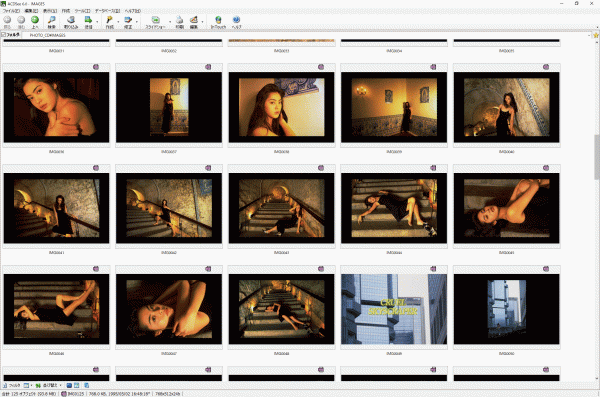This screenshot has height=397, width=600.
Task: Click the second-to-last icon in the bottom bar
Action: [x=77, y=385]
